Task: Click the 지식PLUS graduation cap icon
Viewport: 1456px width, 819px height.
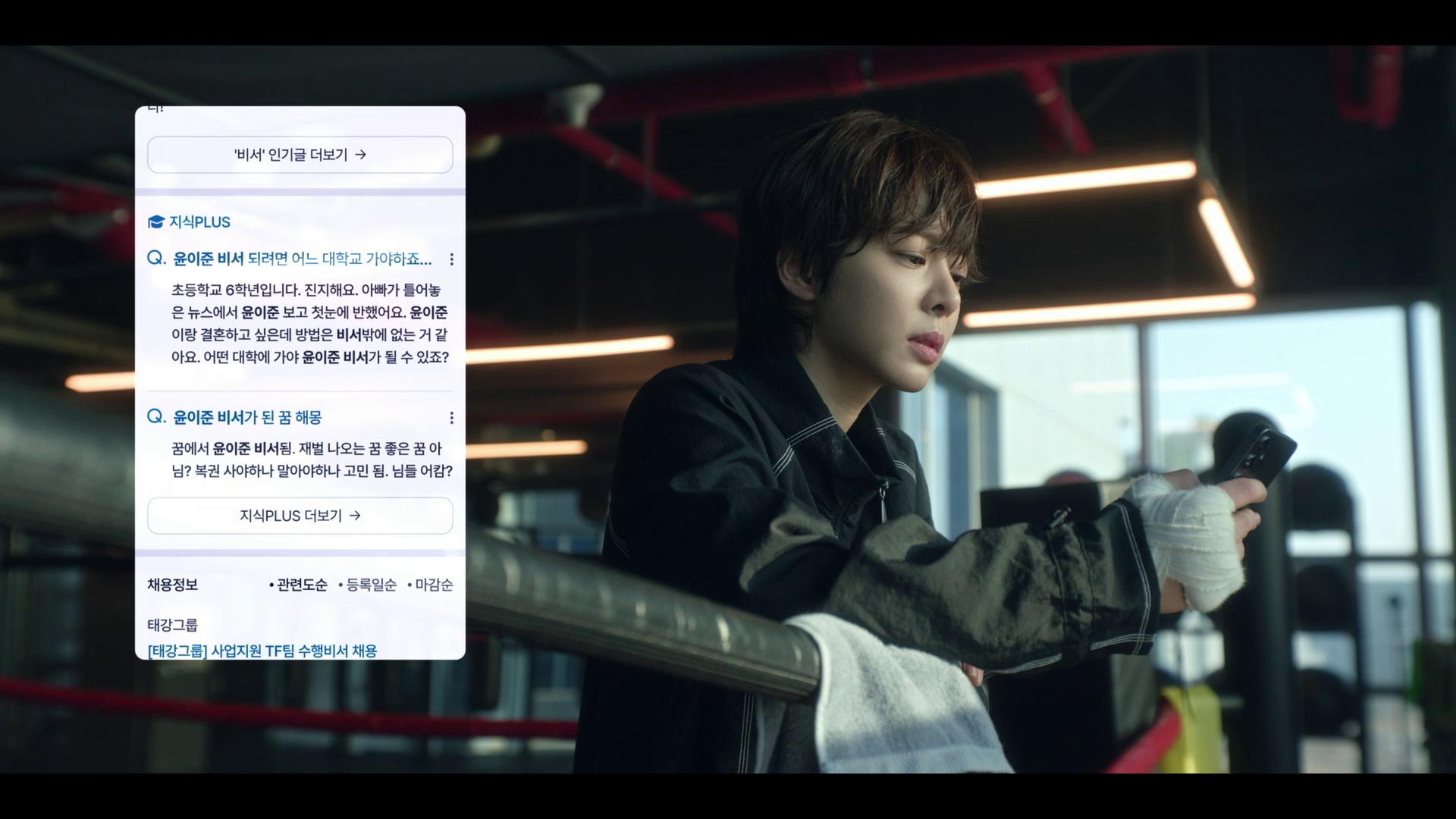Action: click(x=155, y=222)
